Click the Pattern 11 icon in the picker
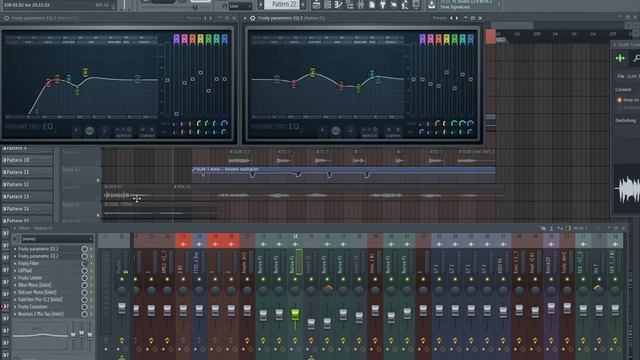The image size is (640, 360). 5,172
